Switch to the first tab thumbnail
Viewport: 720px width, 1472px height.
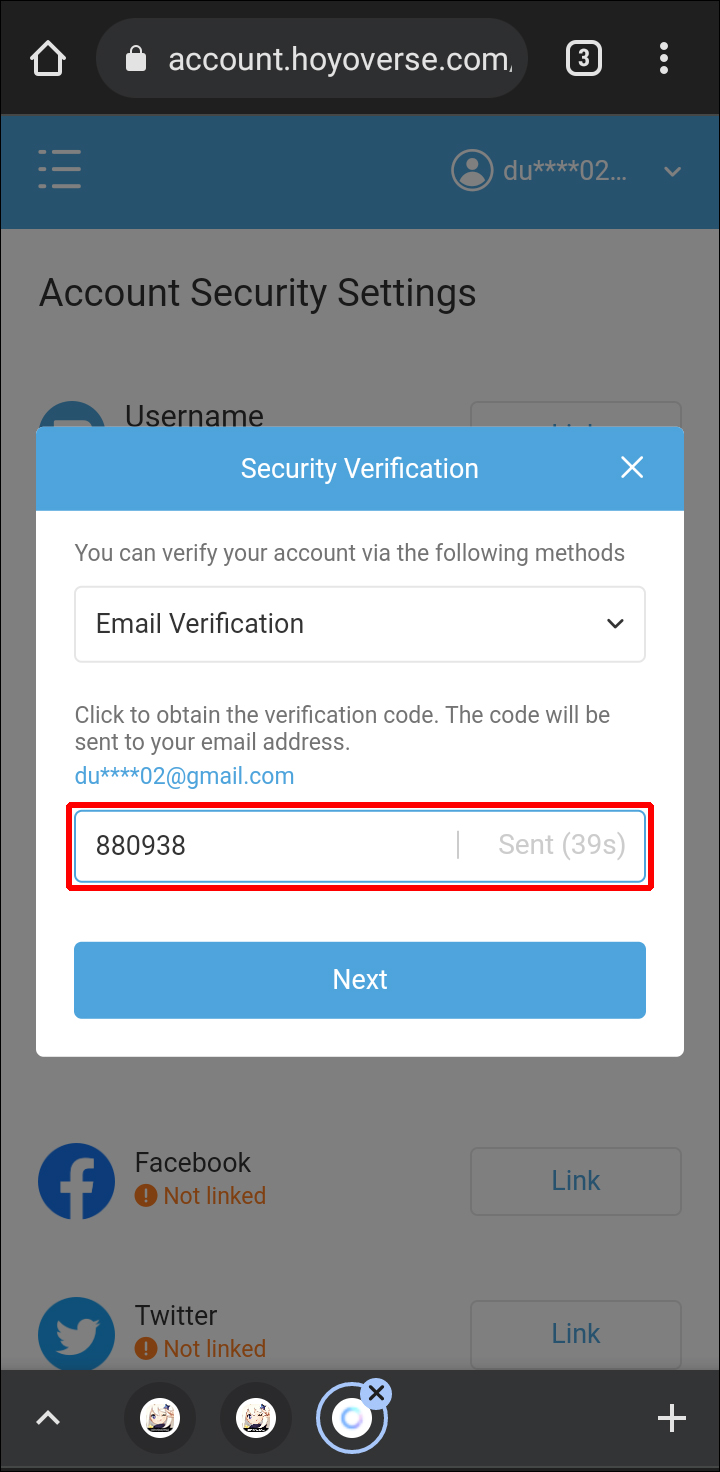click(160, 1418)
